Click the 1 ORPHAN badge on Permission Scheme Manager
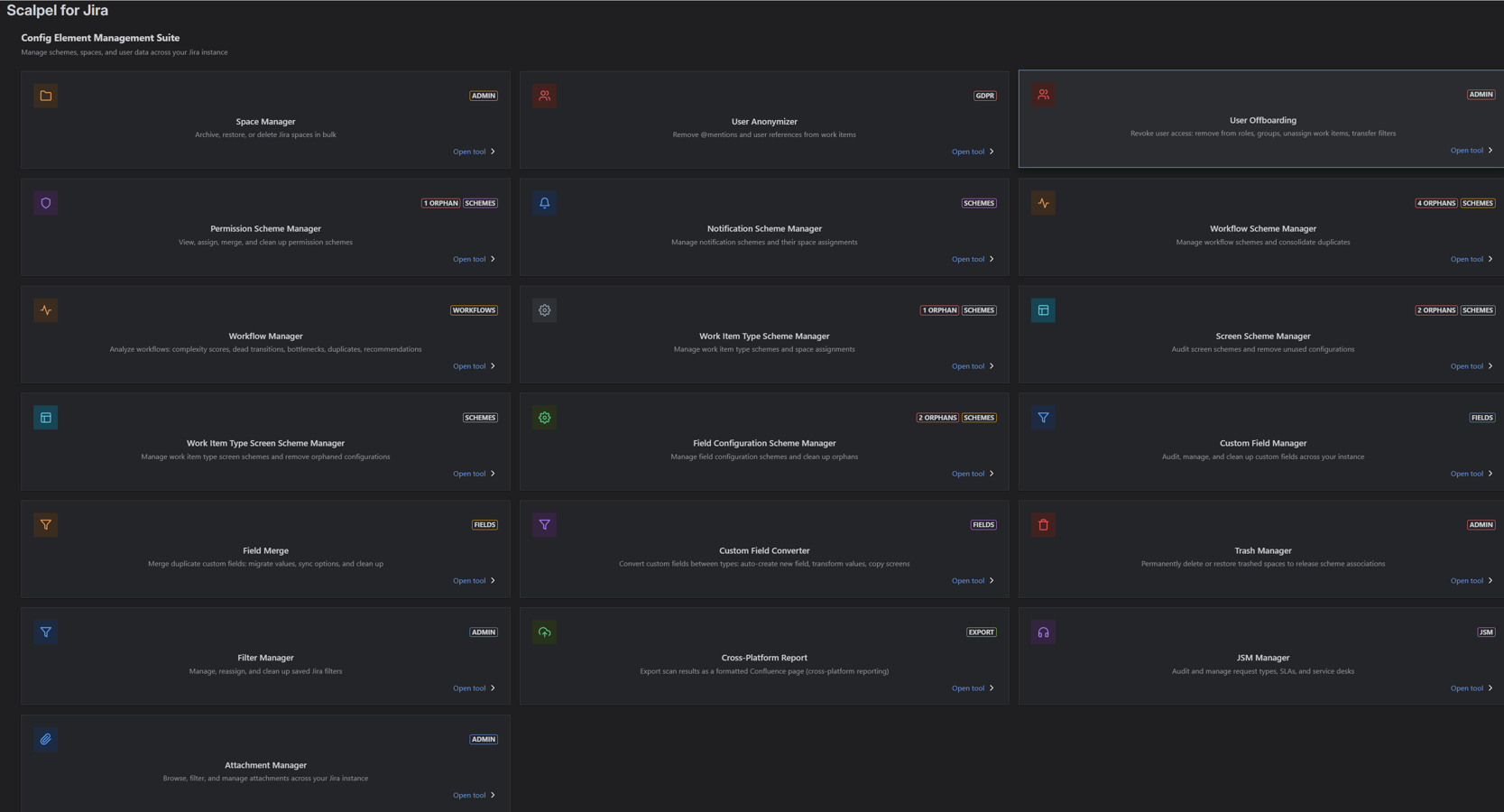The width and height of the screenshot is (1504, 812). tap(440, 203)
